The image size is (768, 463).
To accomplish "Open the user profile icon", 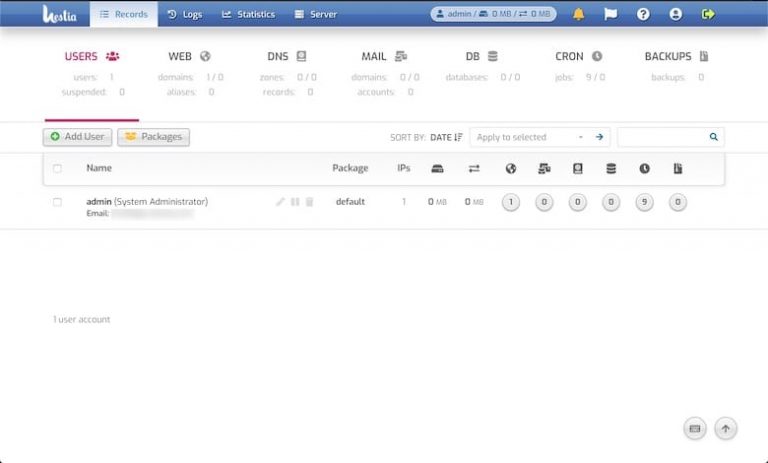I will tap(675, 14).
